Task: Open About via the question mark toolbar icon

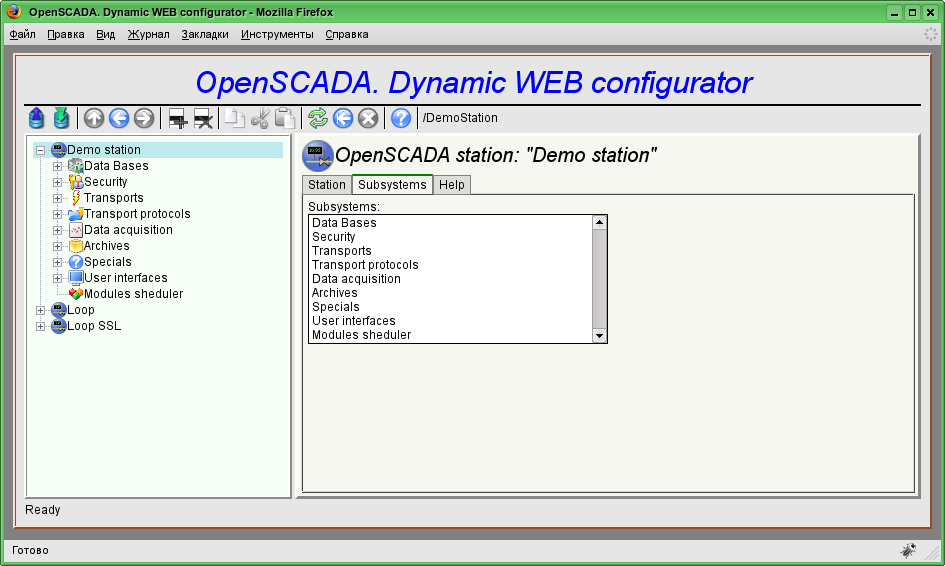Action: point(401,118)
